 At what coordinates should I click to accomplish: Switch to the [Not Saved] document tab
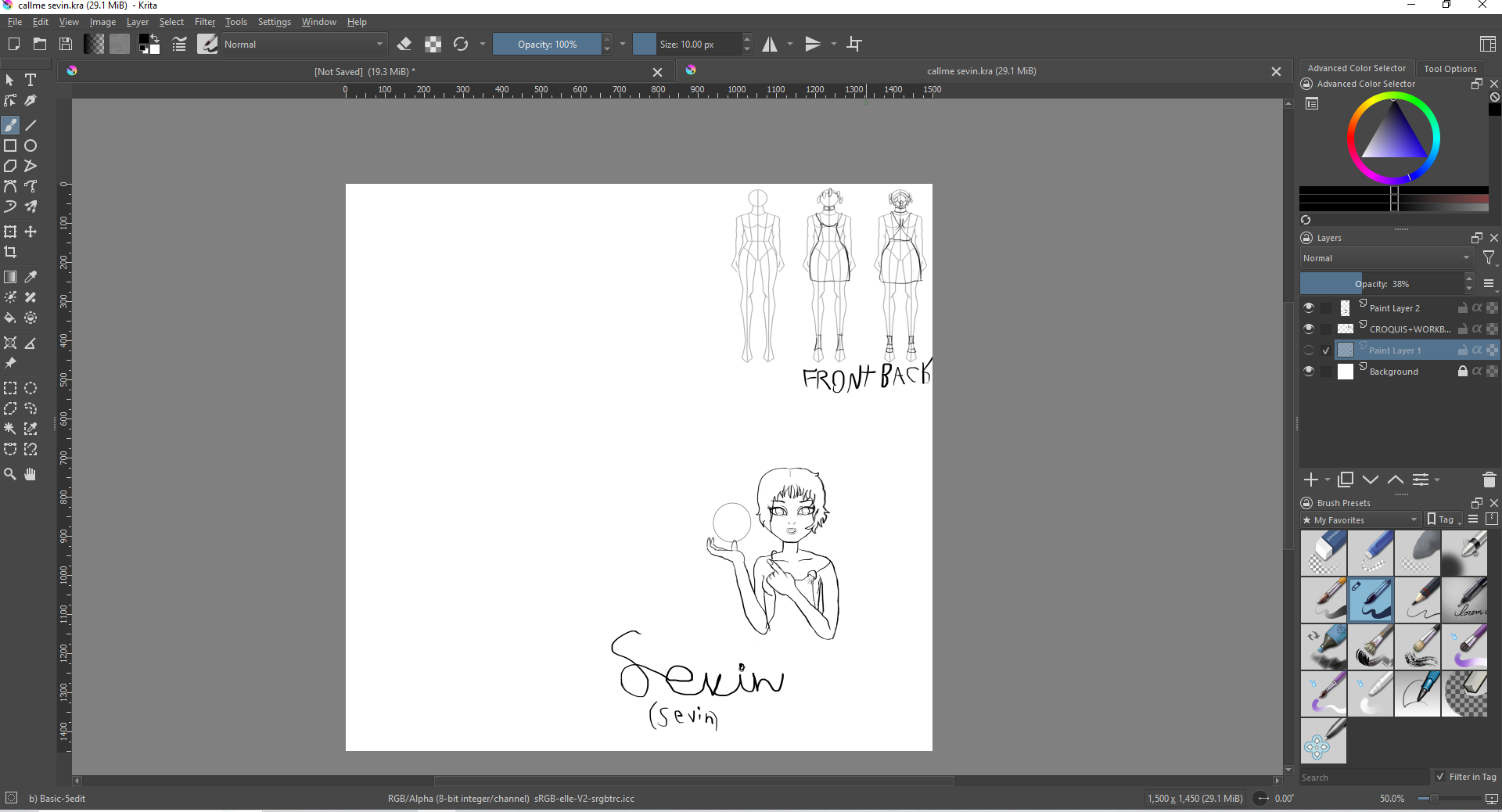click(365, 71)
